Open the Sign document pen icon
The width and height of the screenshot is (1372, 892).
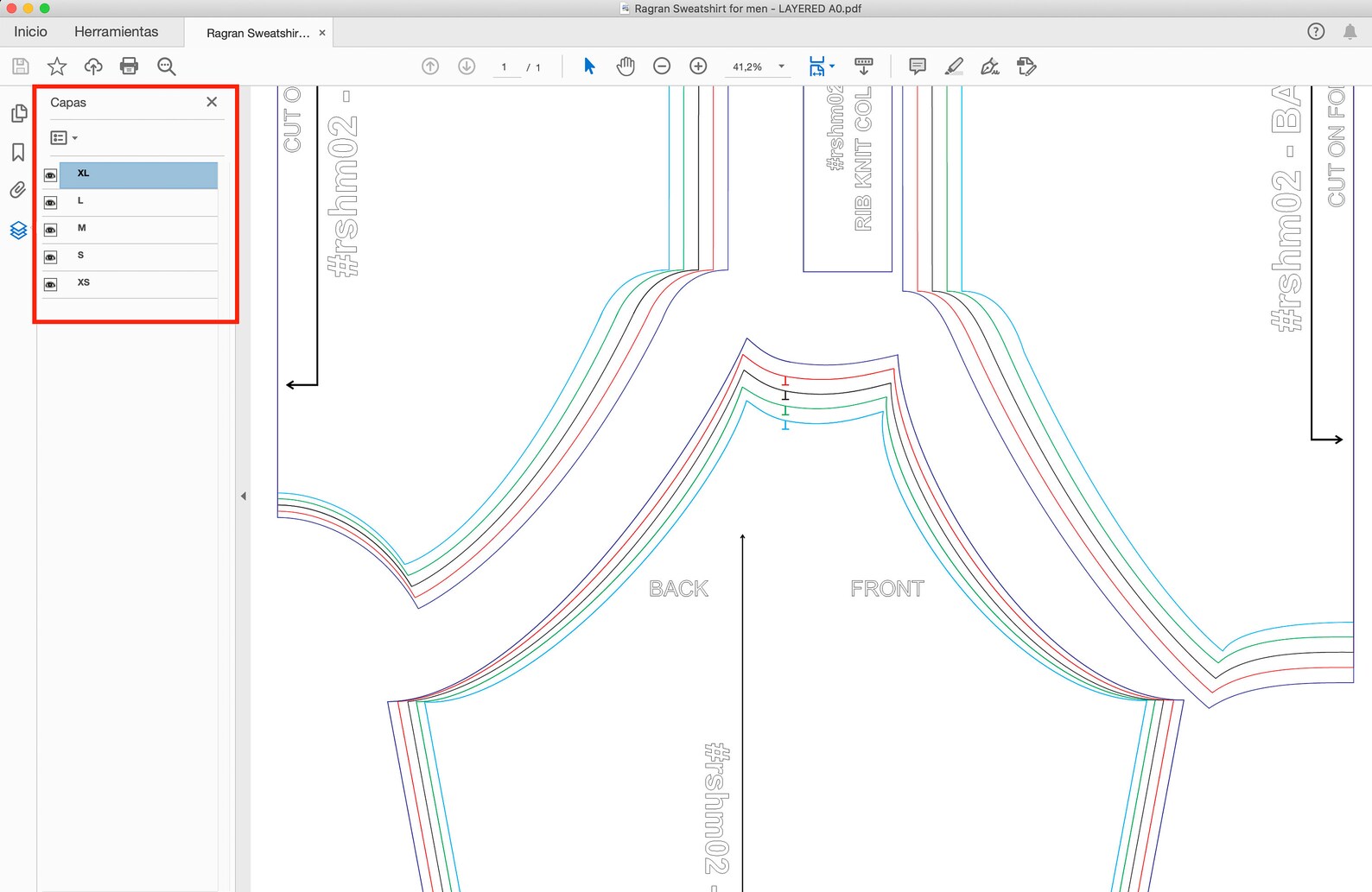click(x=990, y=66)
